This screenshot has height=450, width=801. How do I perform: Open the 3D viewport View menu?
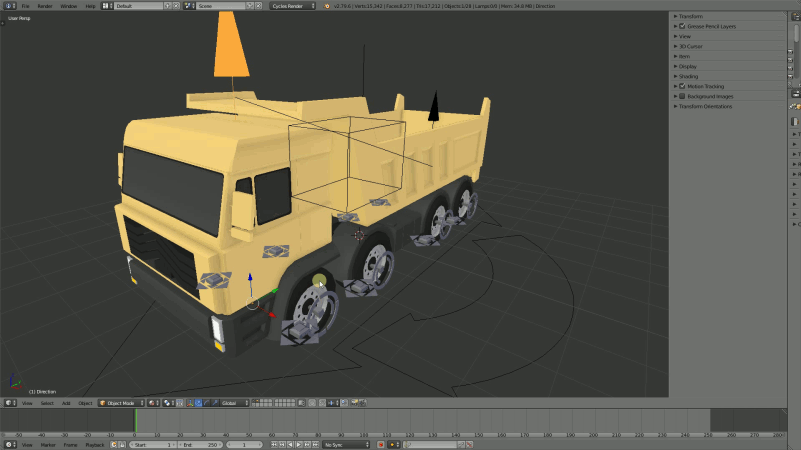pos(27,403)
